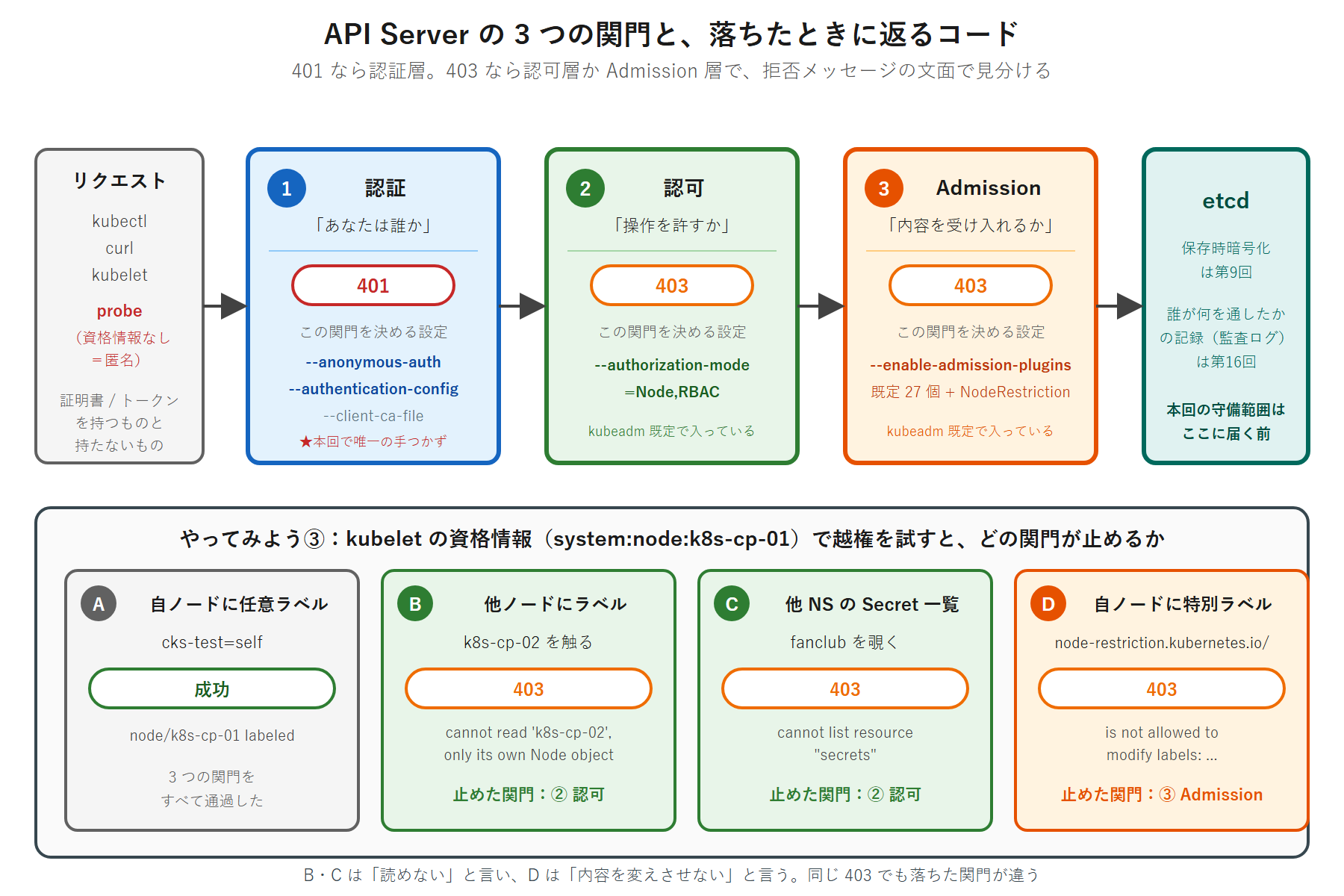Click 'node/k8s-cp-01 labeled' text

[x=212, y=735]
